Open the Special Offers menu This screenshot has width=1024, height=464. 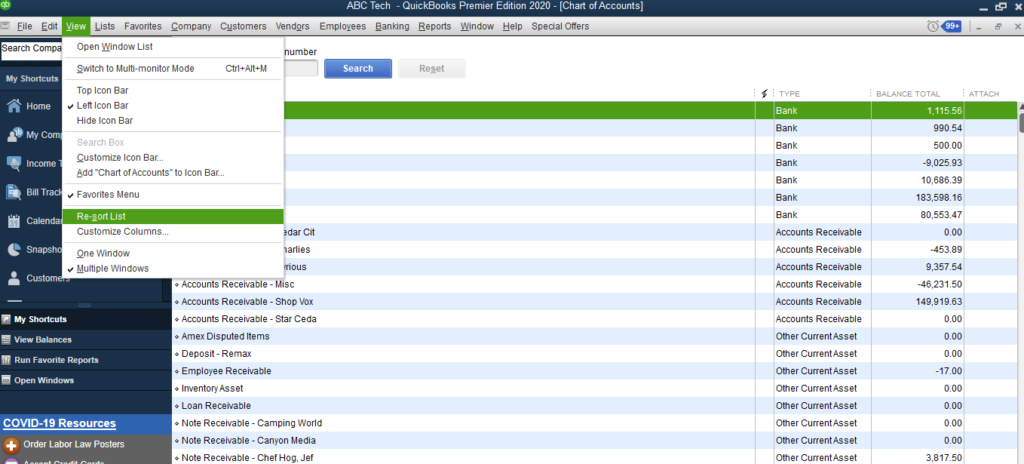tap(560, 26)
